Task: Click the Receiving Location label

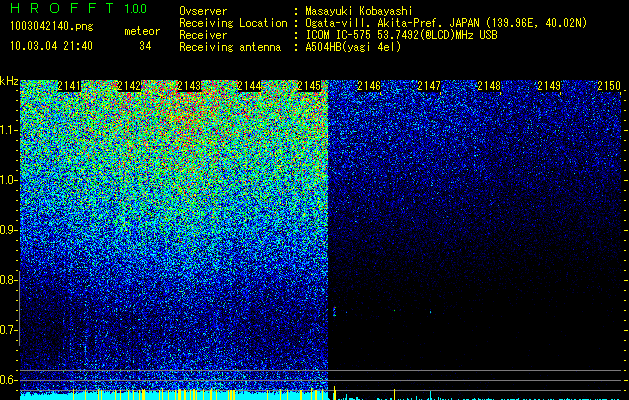Action: [233, 23]
